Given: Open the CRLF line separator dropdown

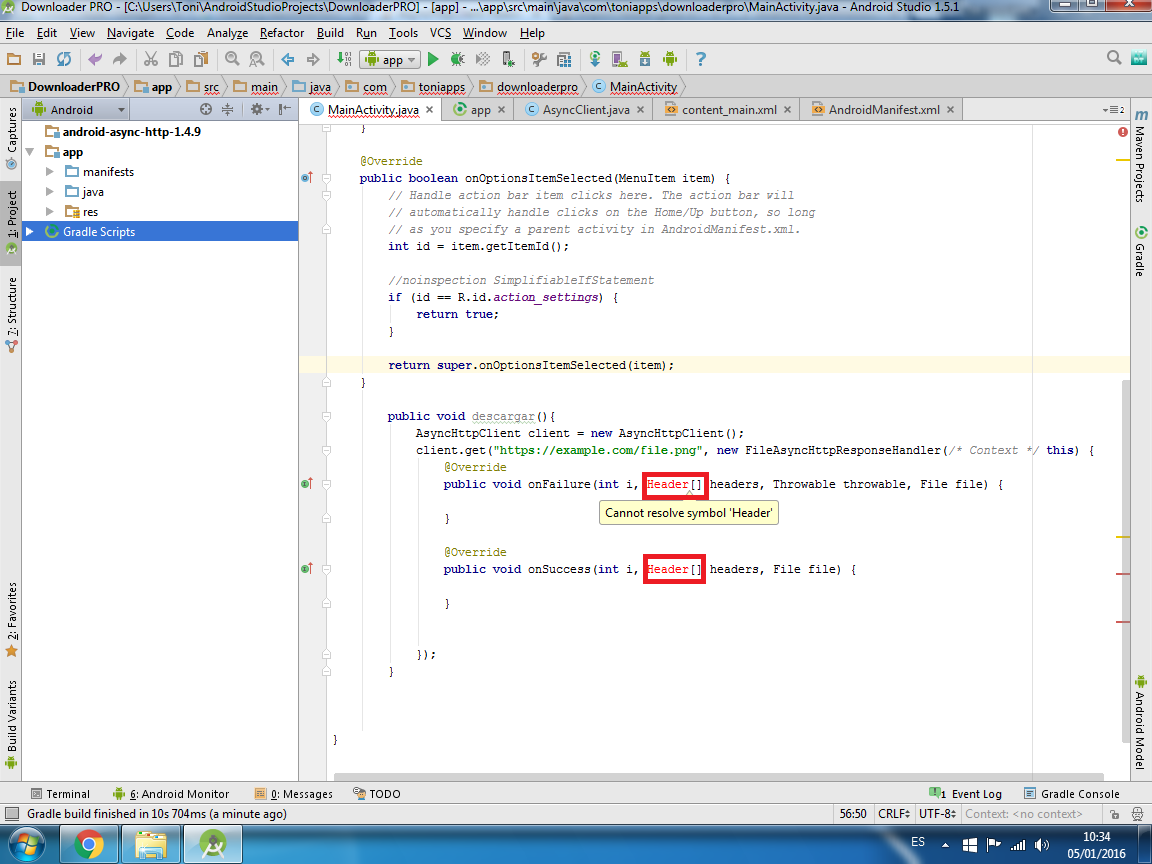Looking at the screenshot, I should (x=893, y=814).
